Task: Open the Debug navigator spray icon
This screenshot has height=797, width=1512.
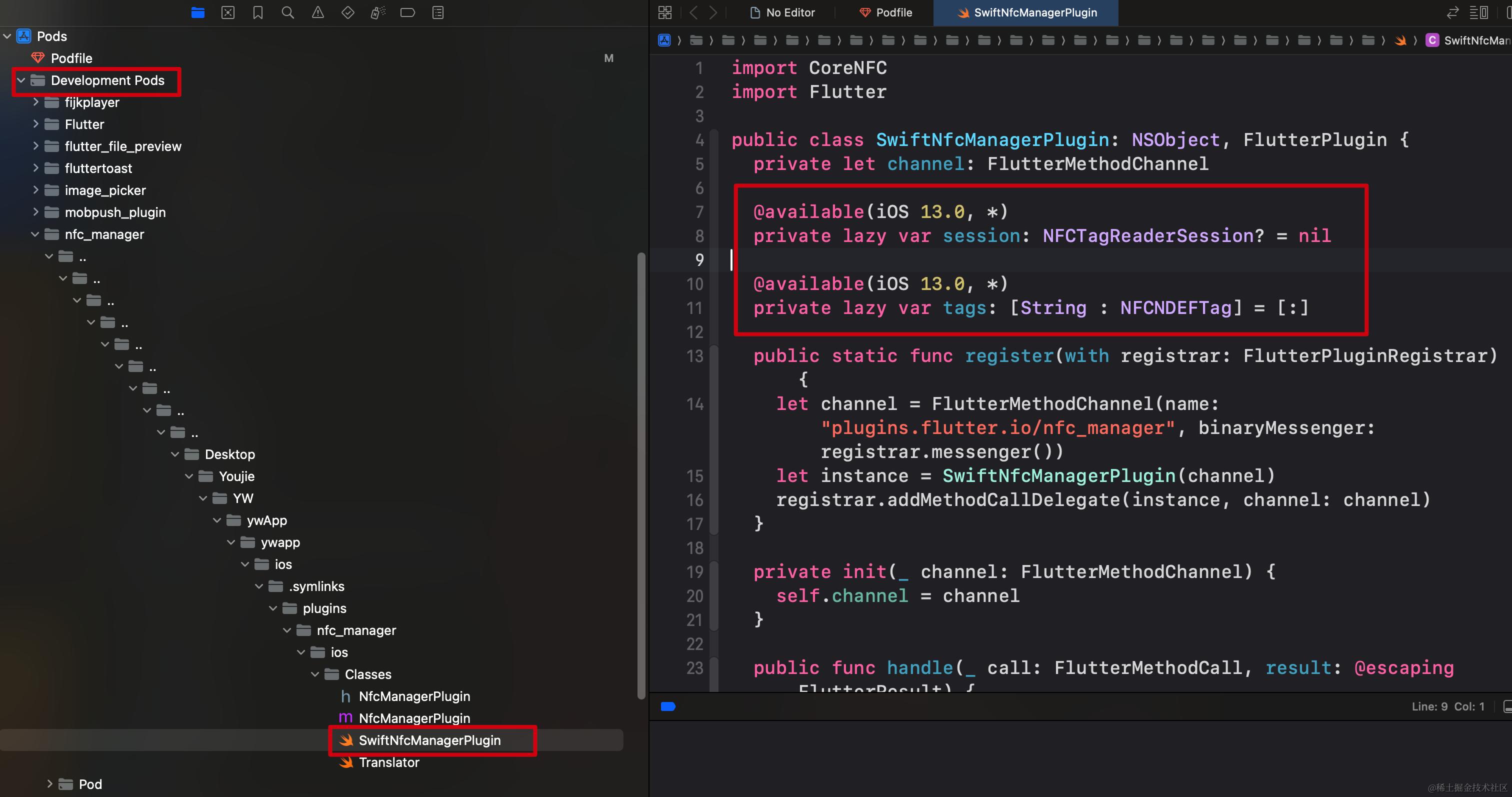Action: point(377,12)
